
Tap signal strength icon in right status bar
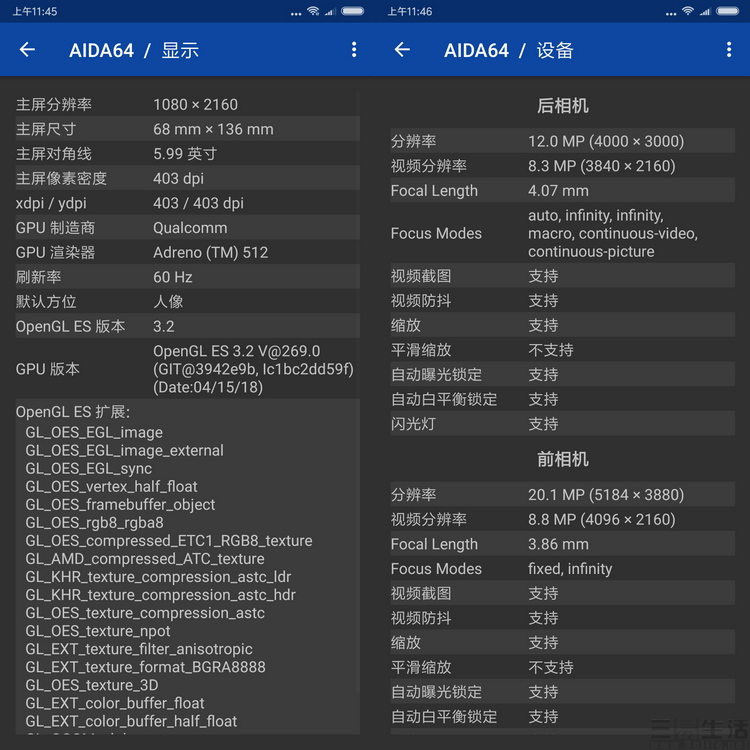tap(706, 11)
